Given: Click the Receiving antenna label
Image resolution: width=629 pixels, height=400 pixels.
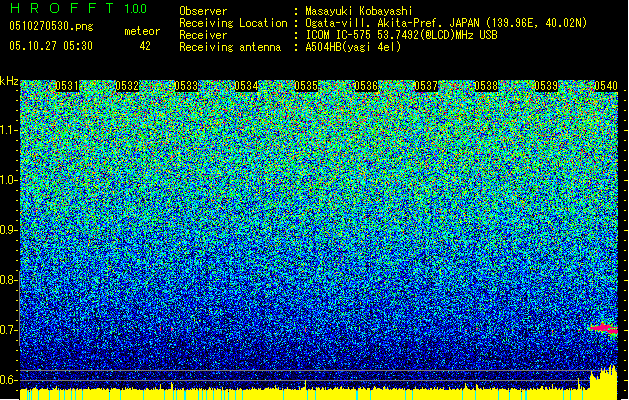Looking at the screenshot, I should pos(230,47).
